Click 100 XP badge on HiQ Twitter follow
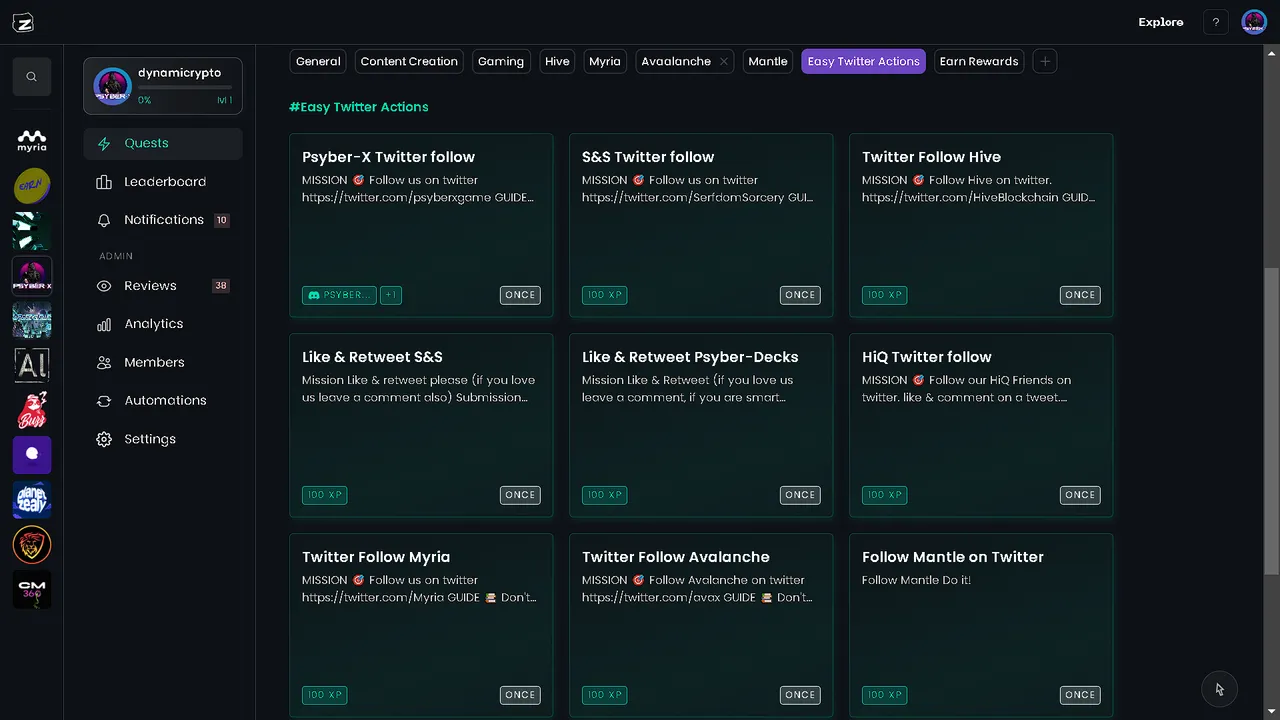 (x=884, y=495)
